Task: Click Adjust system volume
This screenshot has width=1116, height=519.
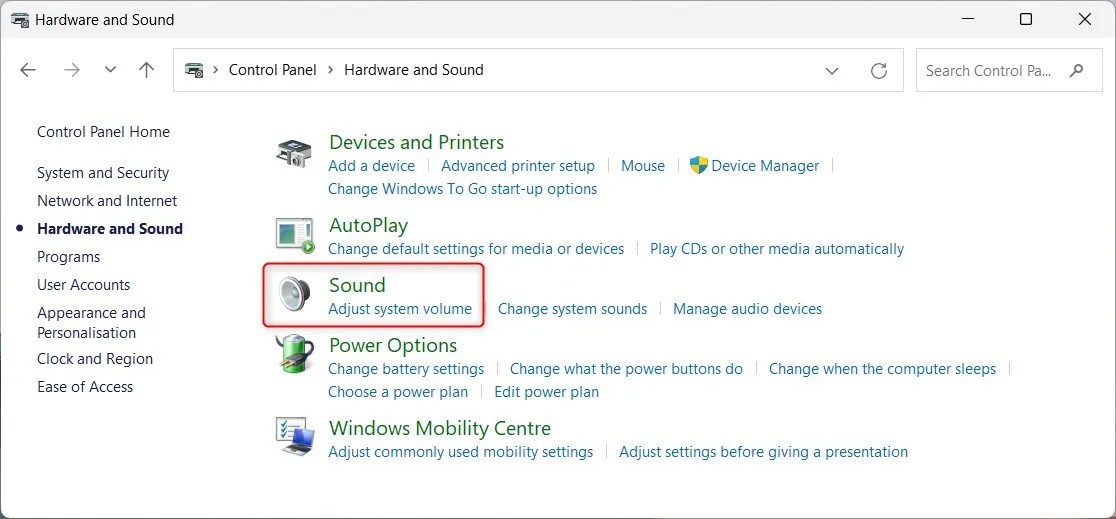Action: tap(400, 309)
